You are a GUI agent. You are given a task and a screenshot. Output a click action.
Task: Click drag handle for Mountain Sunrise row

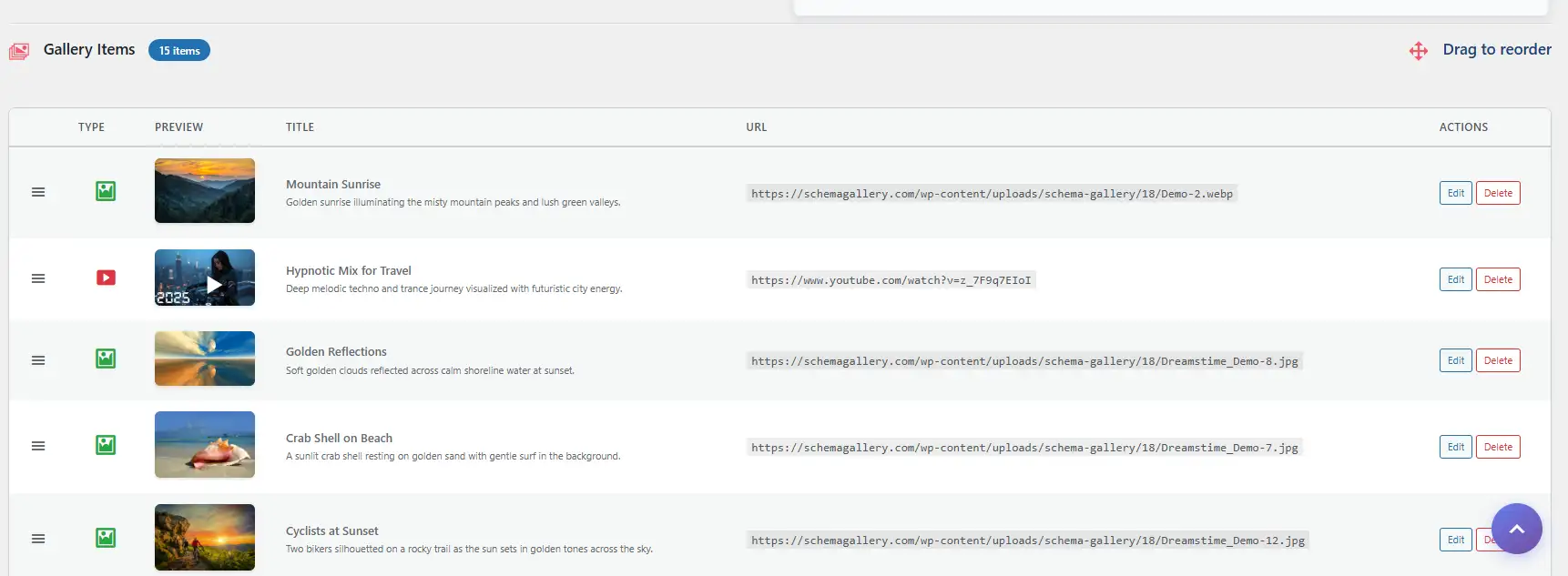(38, 192)
